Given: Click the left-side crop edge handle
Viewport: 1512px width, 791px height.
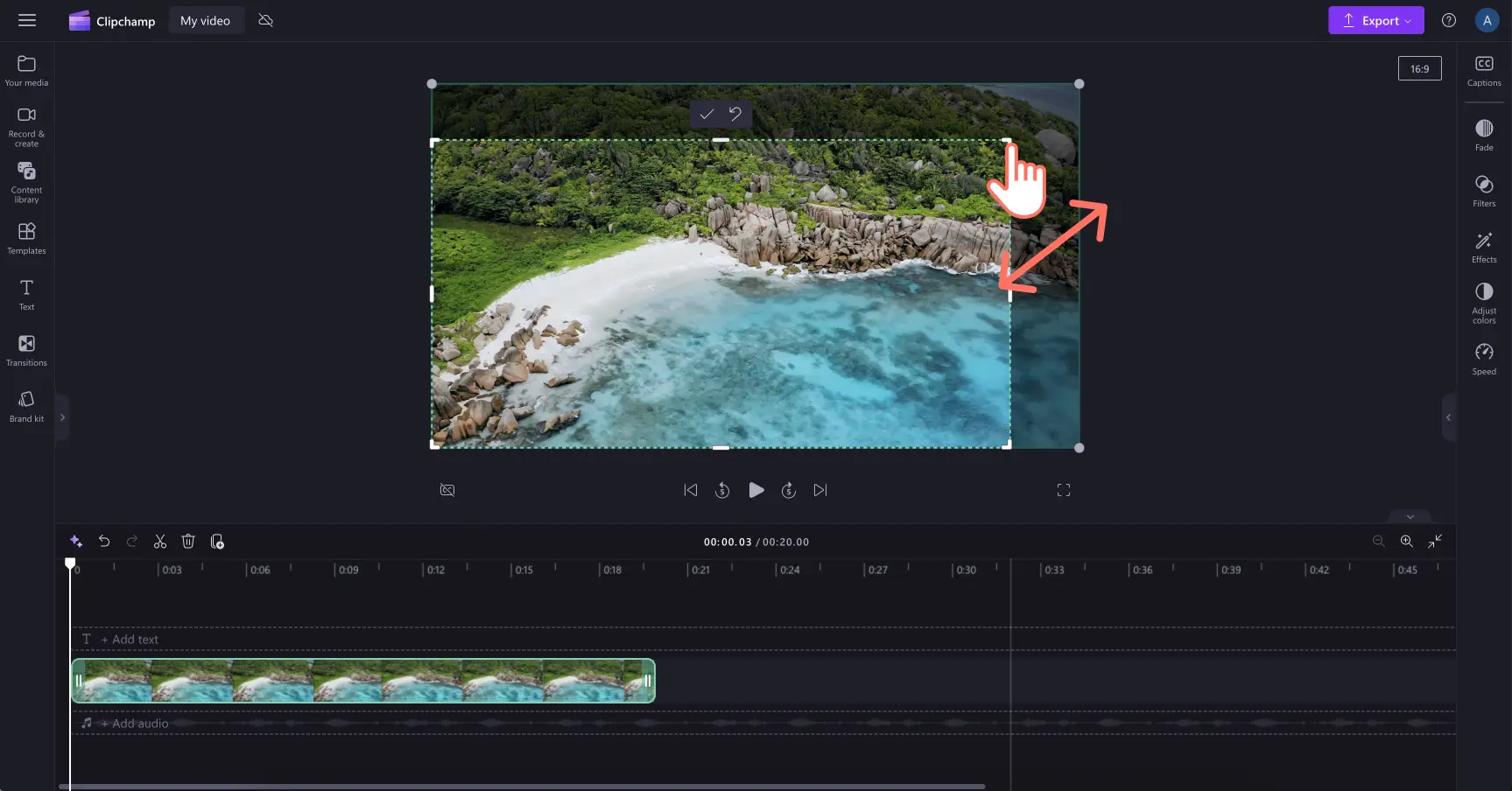Looking at the screenshot, I should [433, 294].
